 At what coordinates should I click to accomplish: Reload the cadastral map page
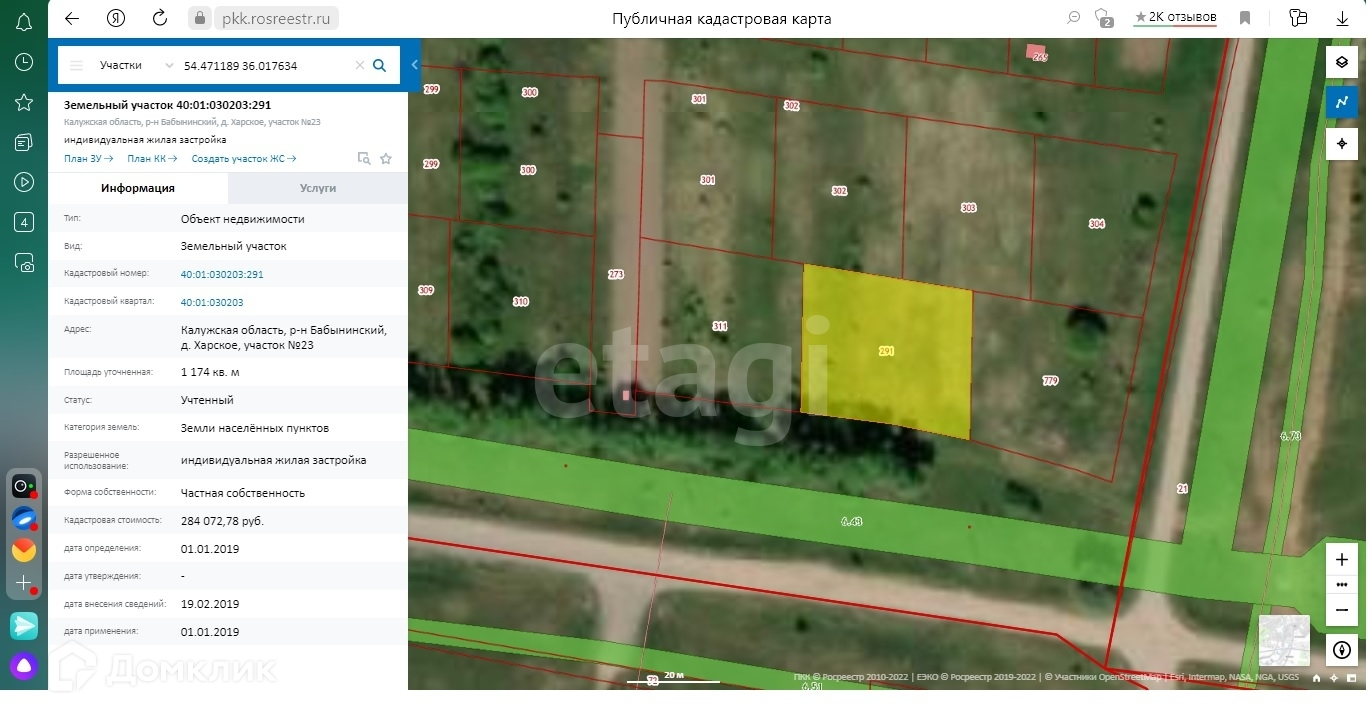pyautogui.click(x=160, y=18)
